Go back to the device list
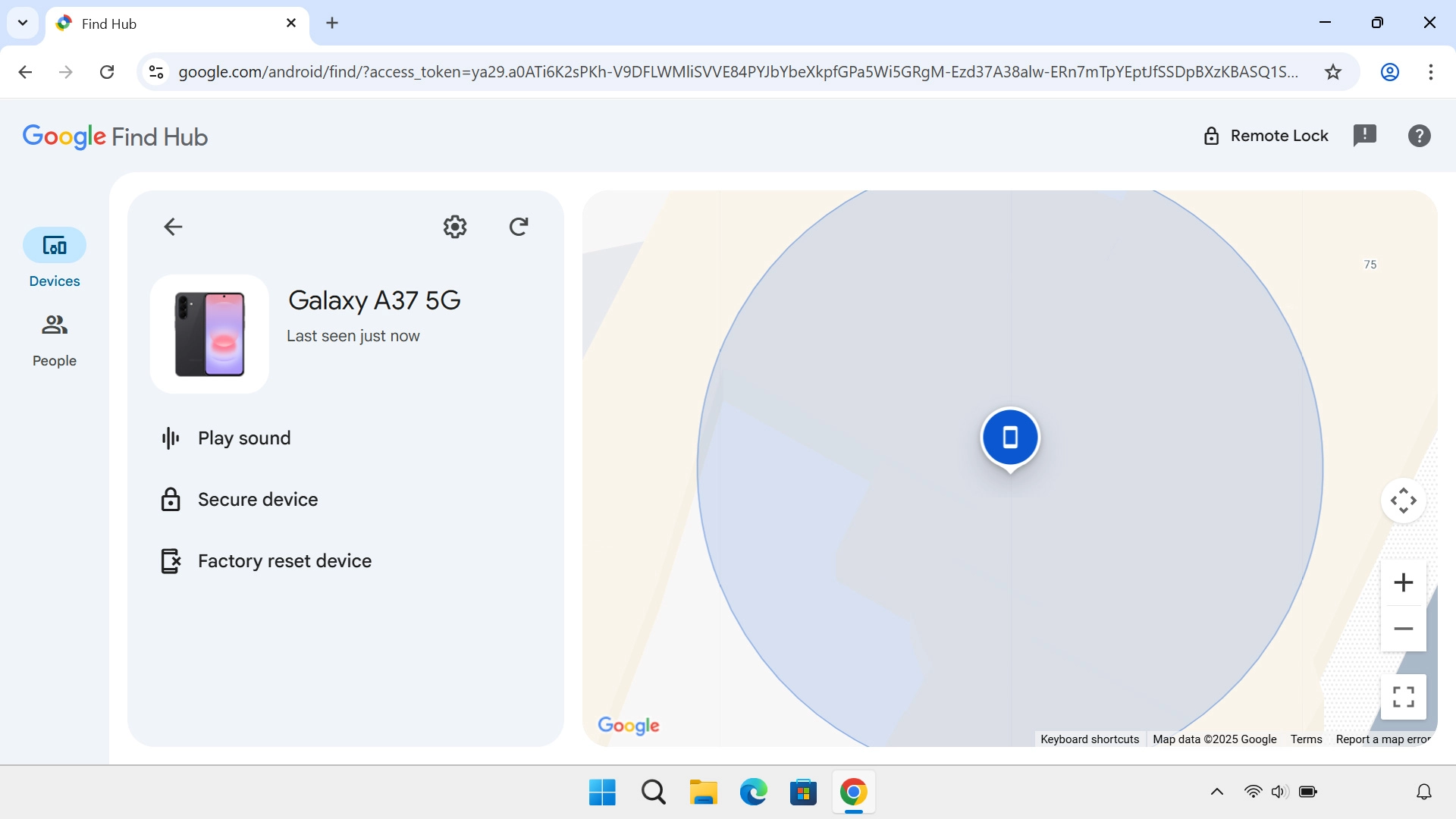1456x819 pixels. coord(173,227)
